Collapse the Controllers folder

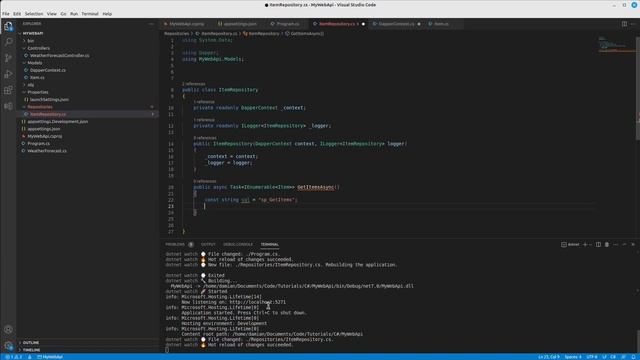point(88,48)
